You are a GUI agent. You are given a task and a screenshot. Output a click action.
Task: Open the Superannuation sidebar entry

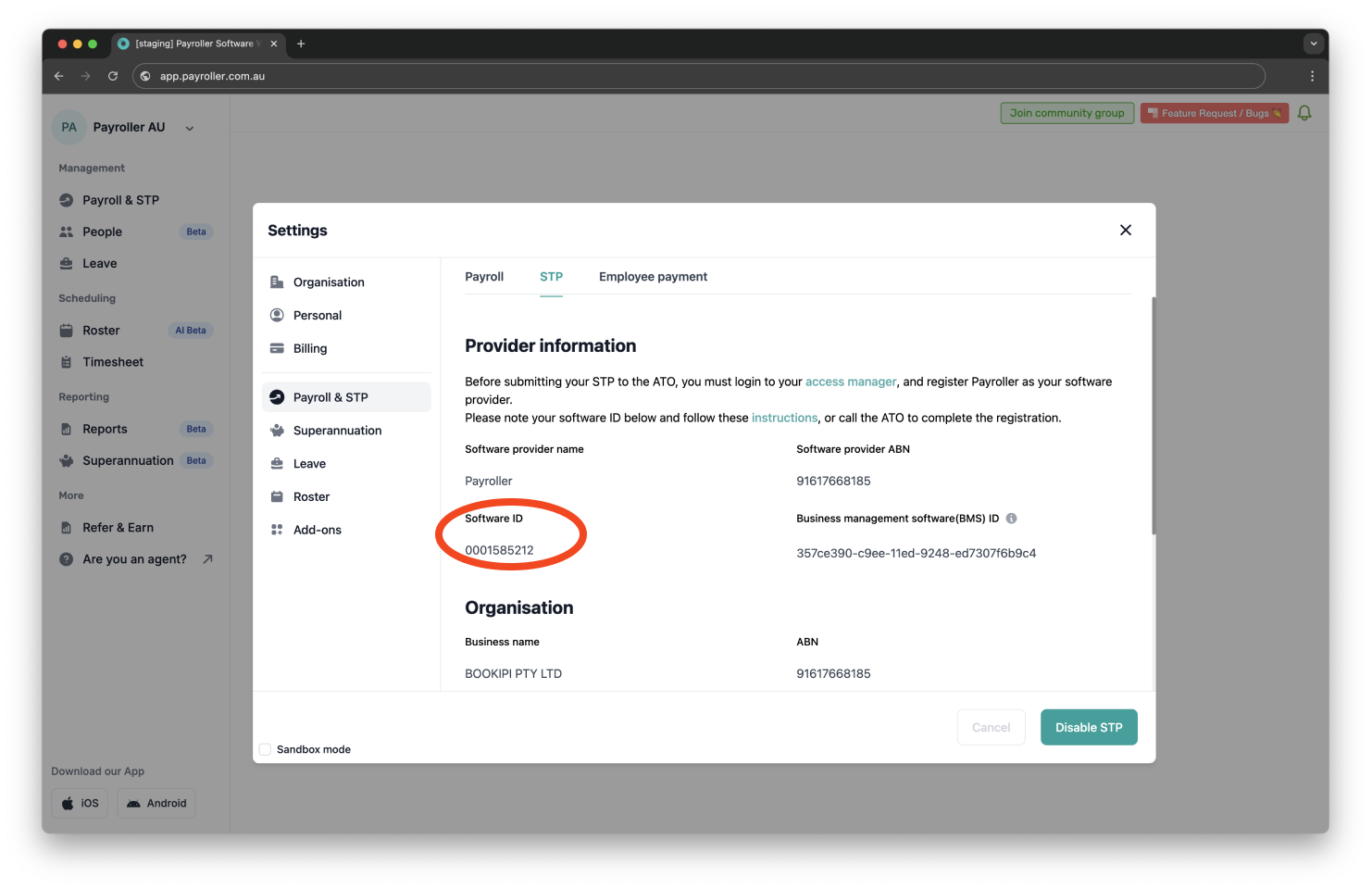[x=127, y=460]
